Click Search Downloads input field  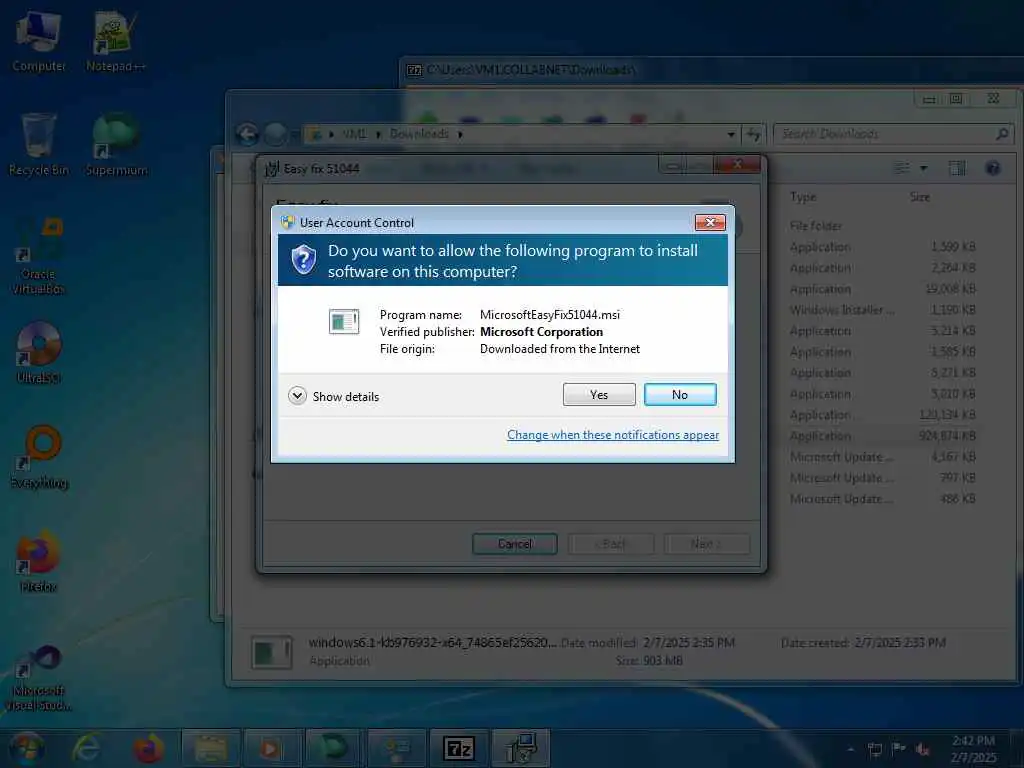pos(885,134)
